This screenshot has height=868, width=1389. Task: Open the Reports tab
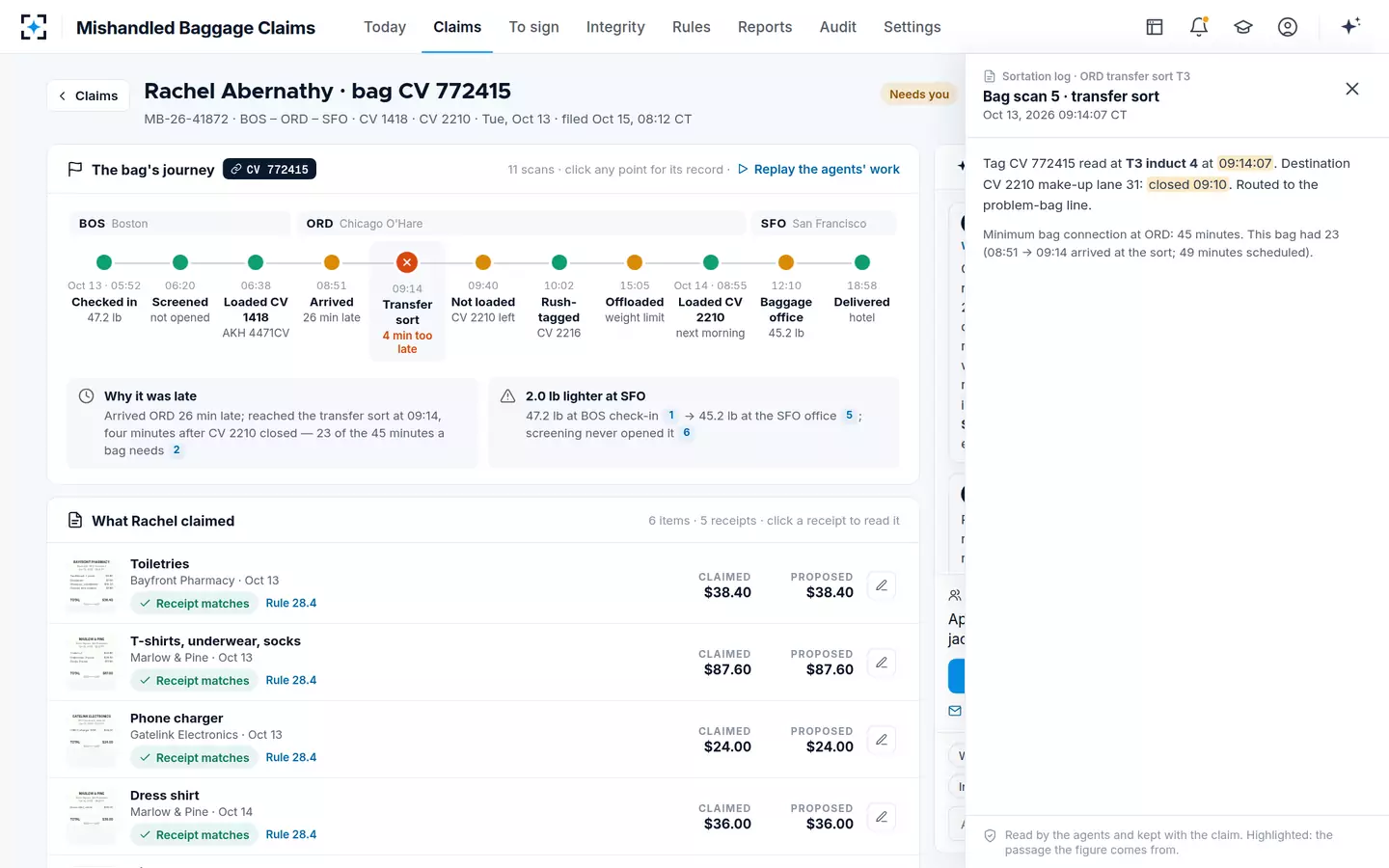pos(765,27)
